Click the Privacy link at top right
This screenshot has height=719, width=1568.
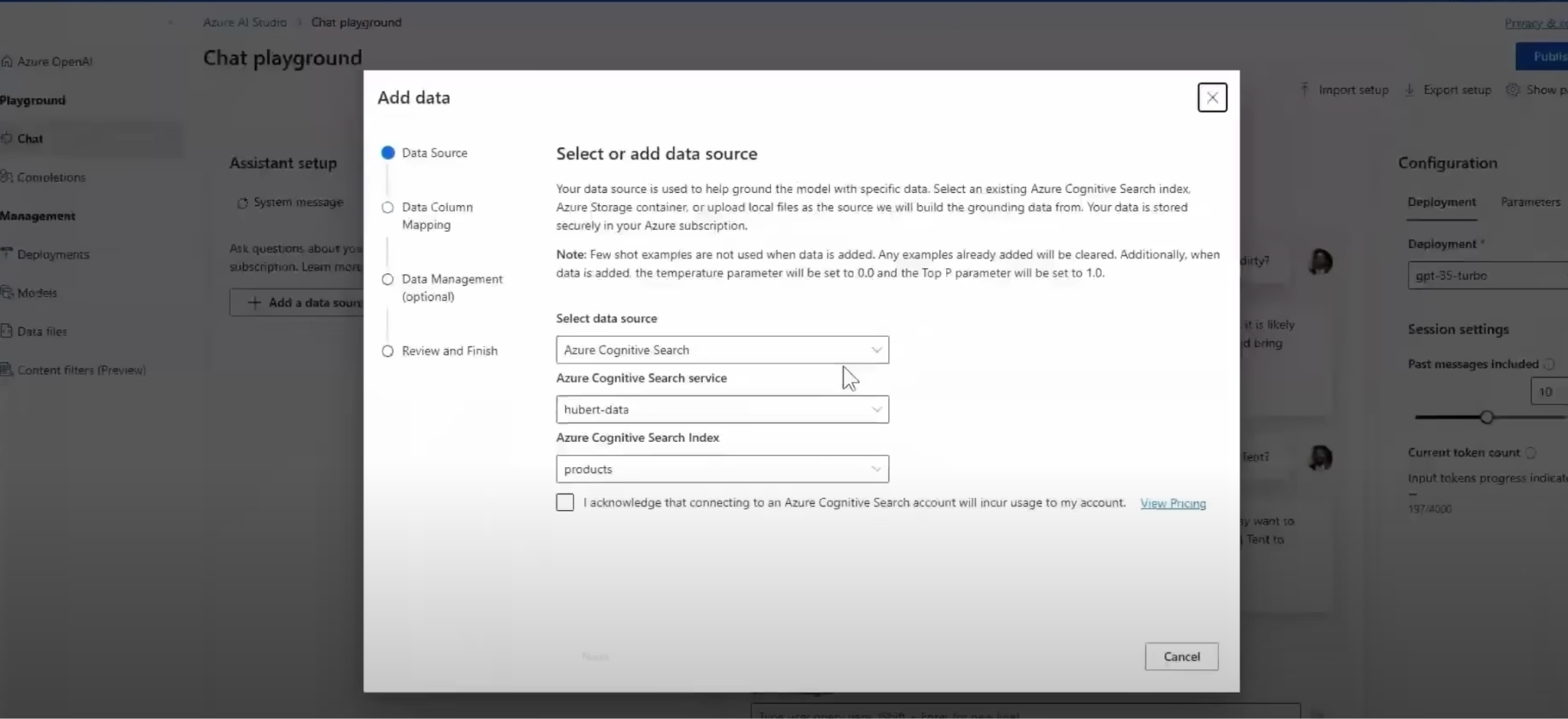[x=1536, y=23]
